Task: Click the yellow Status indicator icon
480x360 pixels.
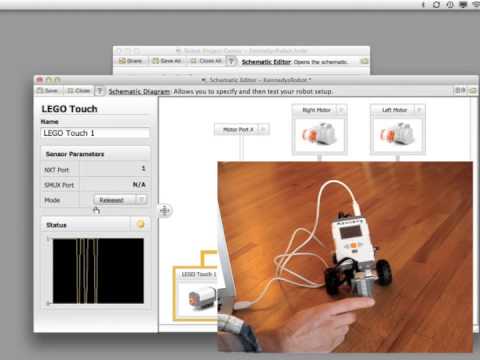Action: 140,224
